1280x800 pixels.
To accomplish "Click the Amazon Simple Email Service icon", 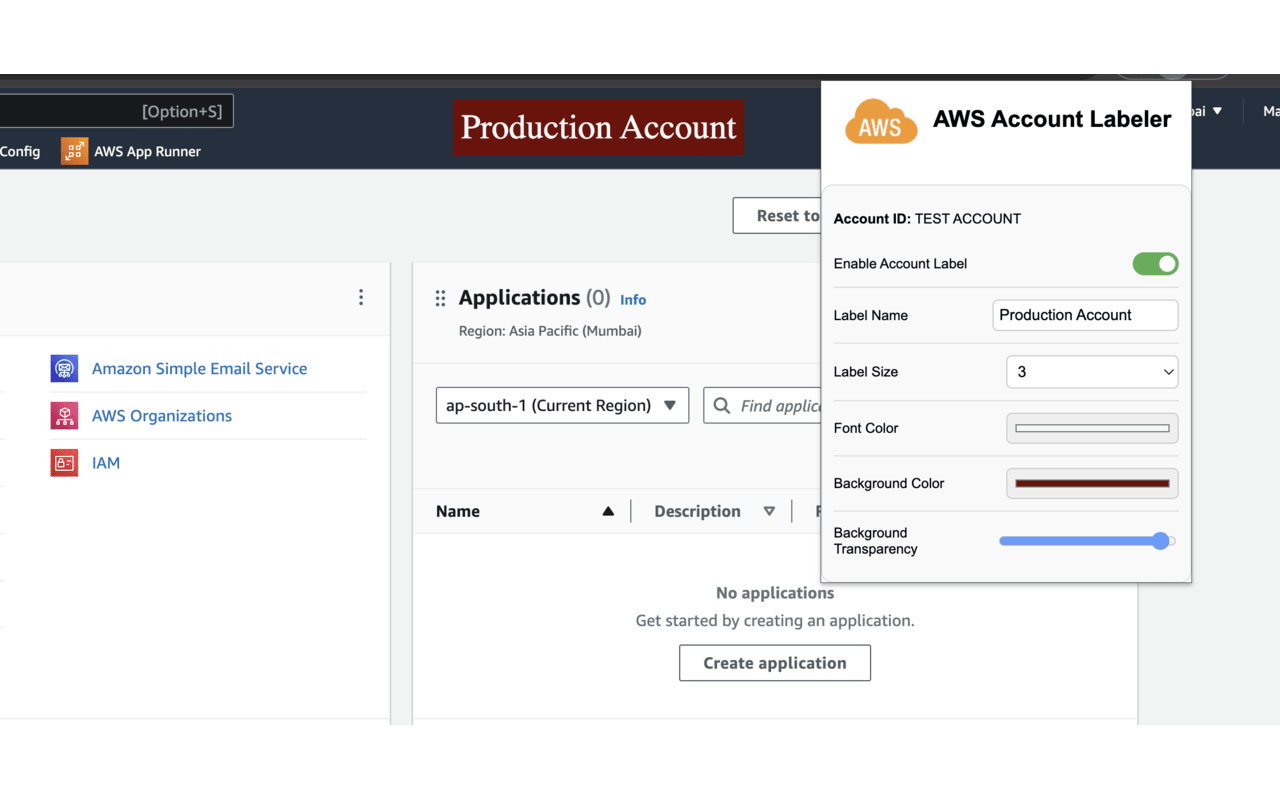I will (x=64, y=368).
